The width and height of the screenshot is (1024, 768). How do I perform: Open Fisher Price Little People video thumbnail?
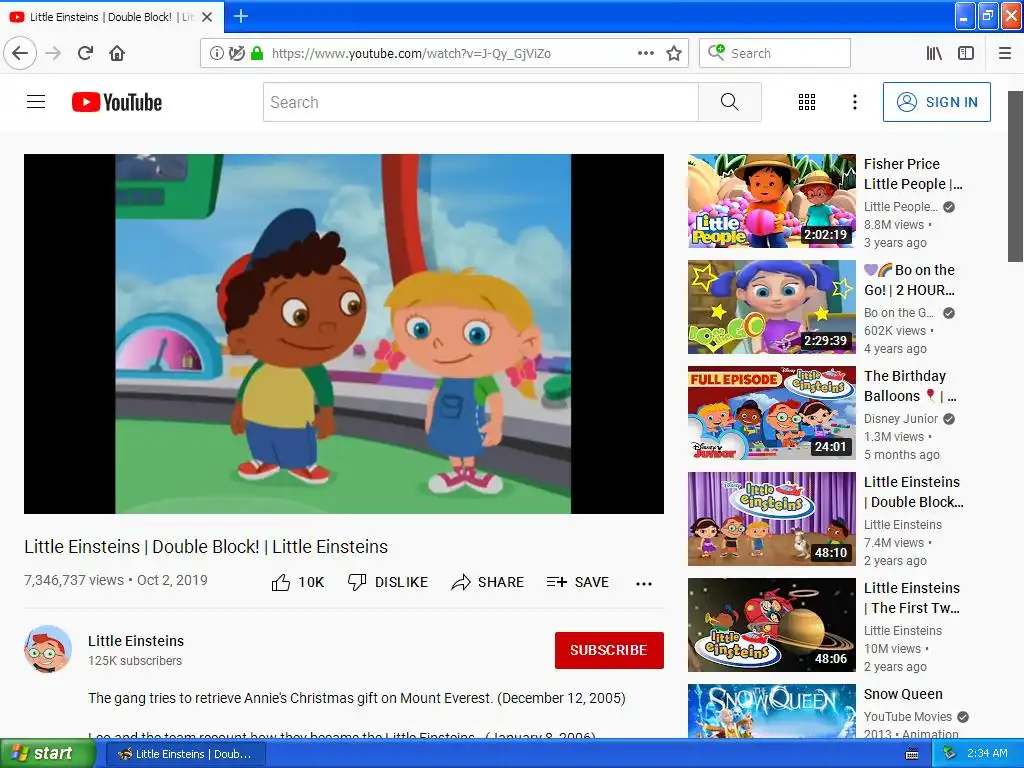point(771,201)
